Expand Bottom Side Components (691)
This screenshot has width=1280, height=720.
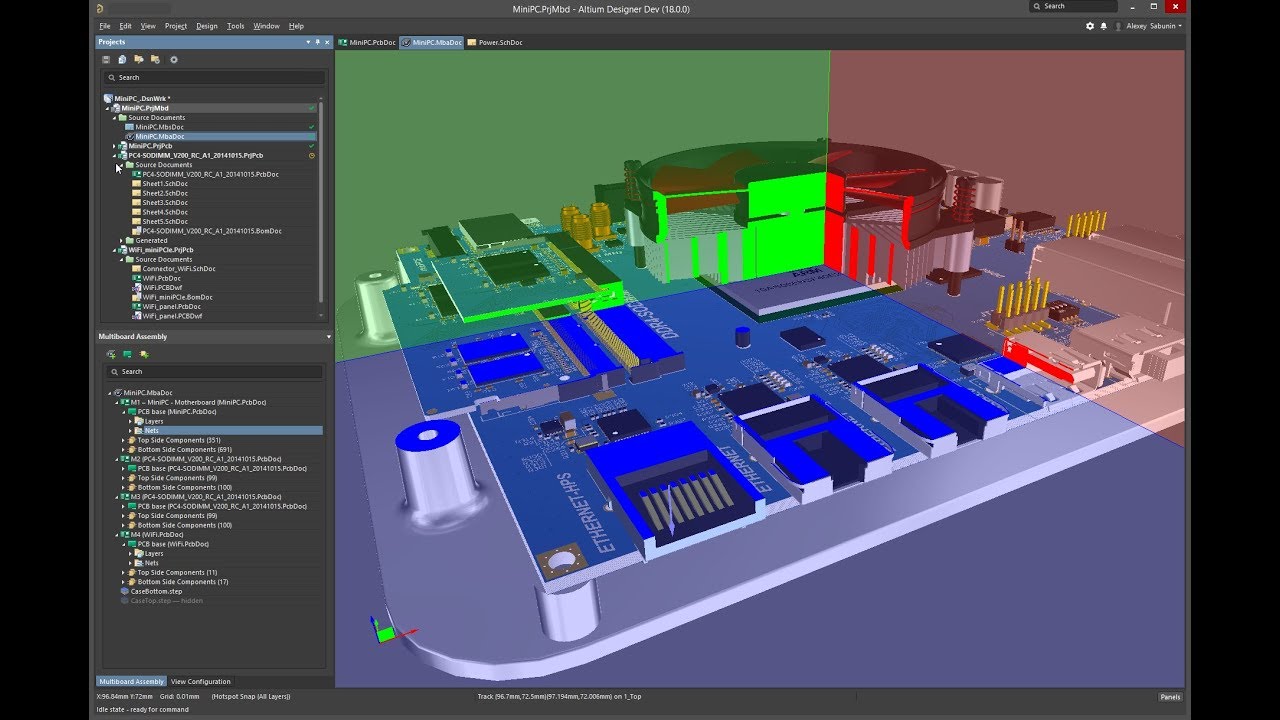click(x=123, y=450)
